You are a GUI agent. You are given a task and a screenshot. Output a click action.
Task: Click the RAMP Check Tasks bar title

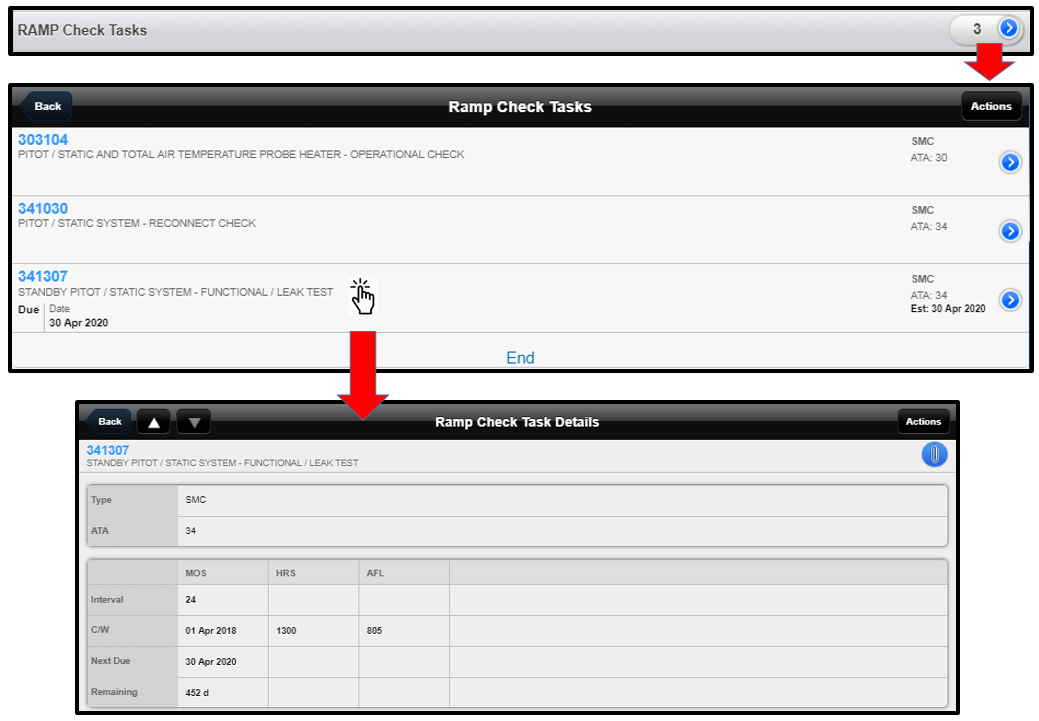82,30
